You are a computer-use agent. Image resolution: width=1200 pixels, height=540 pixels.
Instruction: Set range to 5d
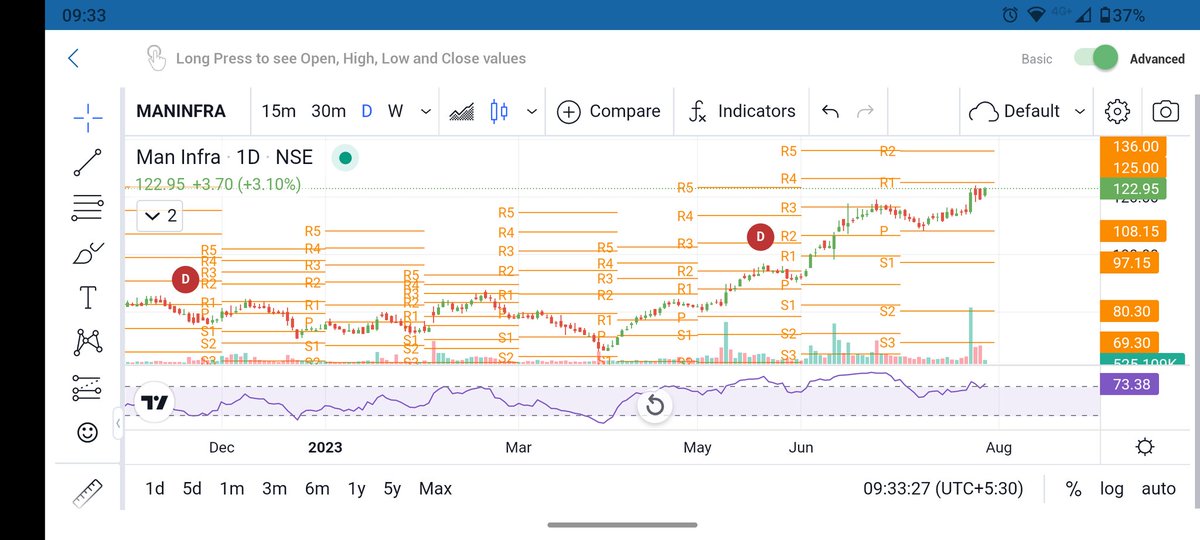point(192,489)
